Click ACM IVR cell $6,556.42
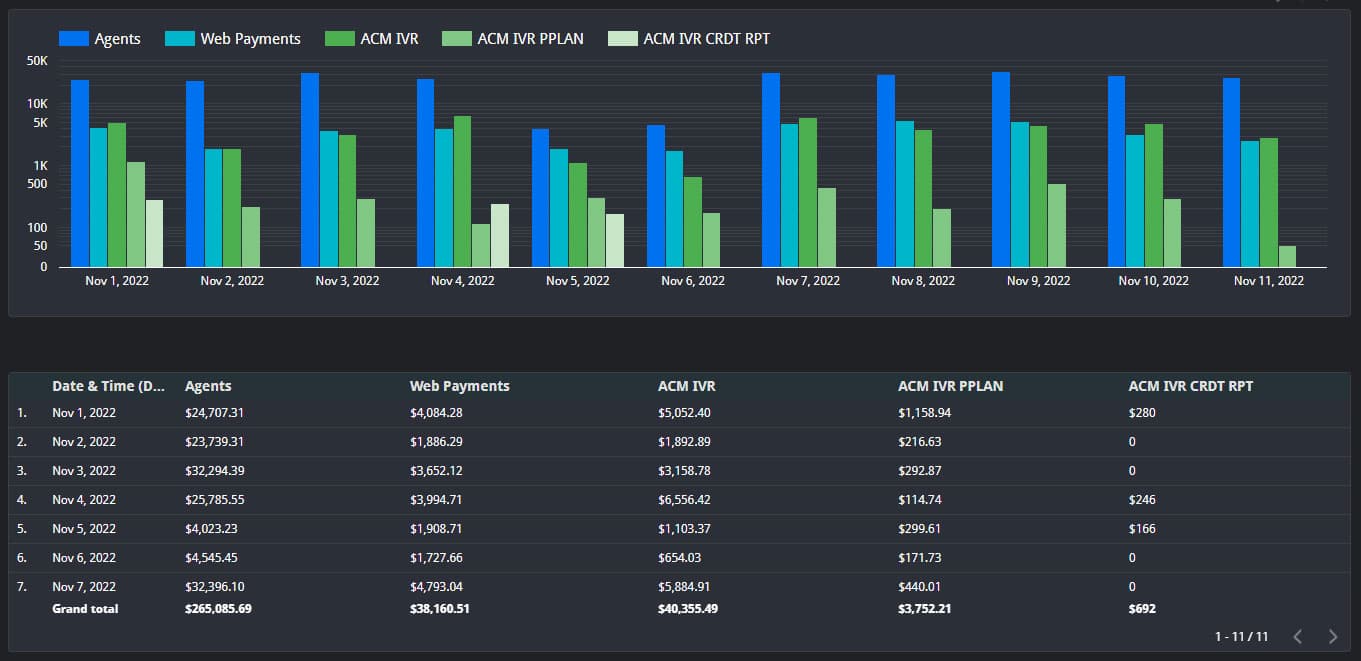The image size is (1361, 661). pyautogui.click(x=684, y=499)
